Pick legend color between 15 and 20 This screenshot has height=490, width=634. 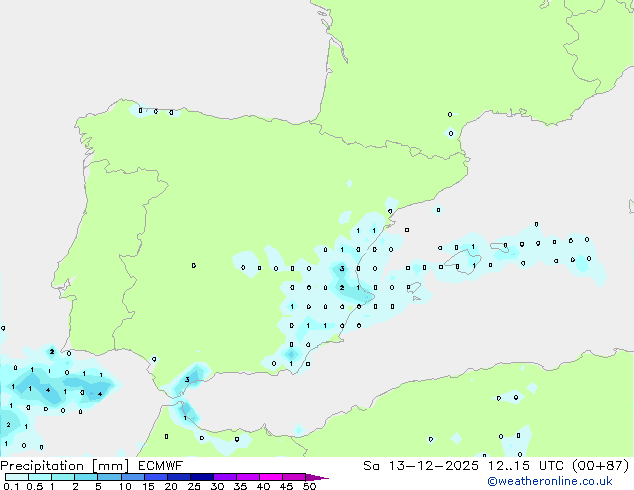pos(156,477)
